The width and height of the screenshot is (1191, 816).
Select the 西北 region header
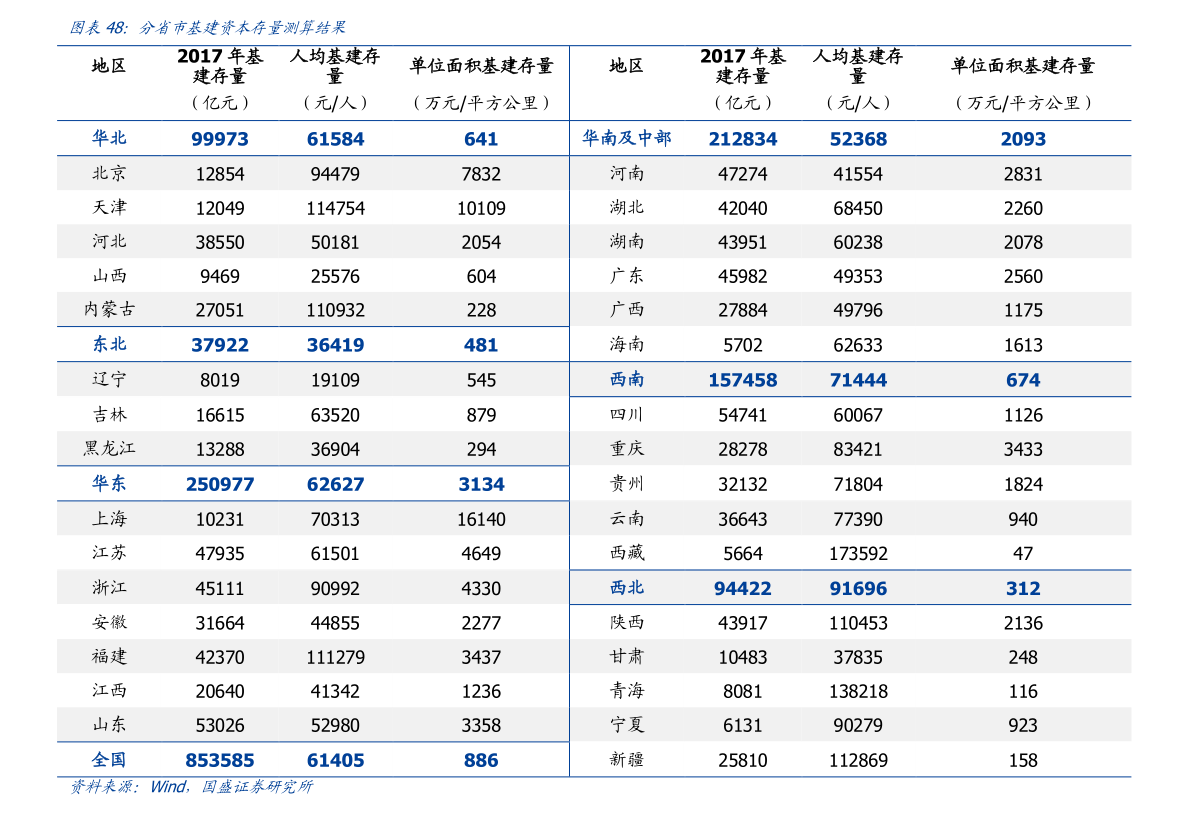pos(627,588)
